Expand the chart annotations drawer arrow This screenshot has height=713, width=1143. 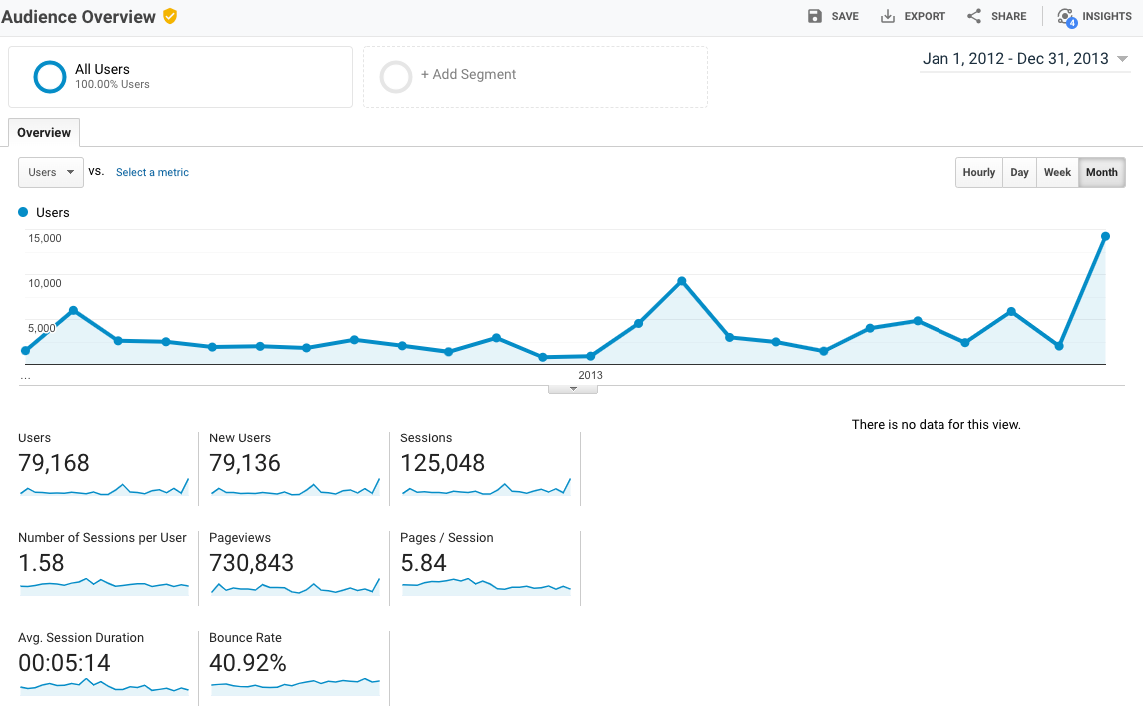tap(573, 389)
